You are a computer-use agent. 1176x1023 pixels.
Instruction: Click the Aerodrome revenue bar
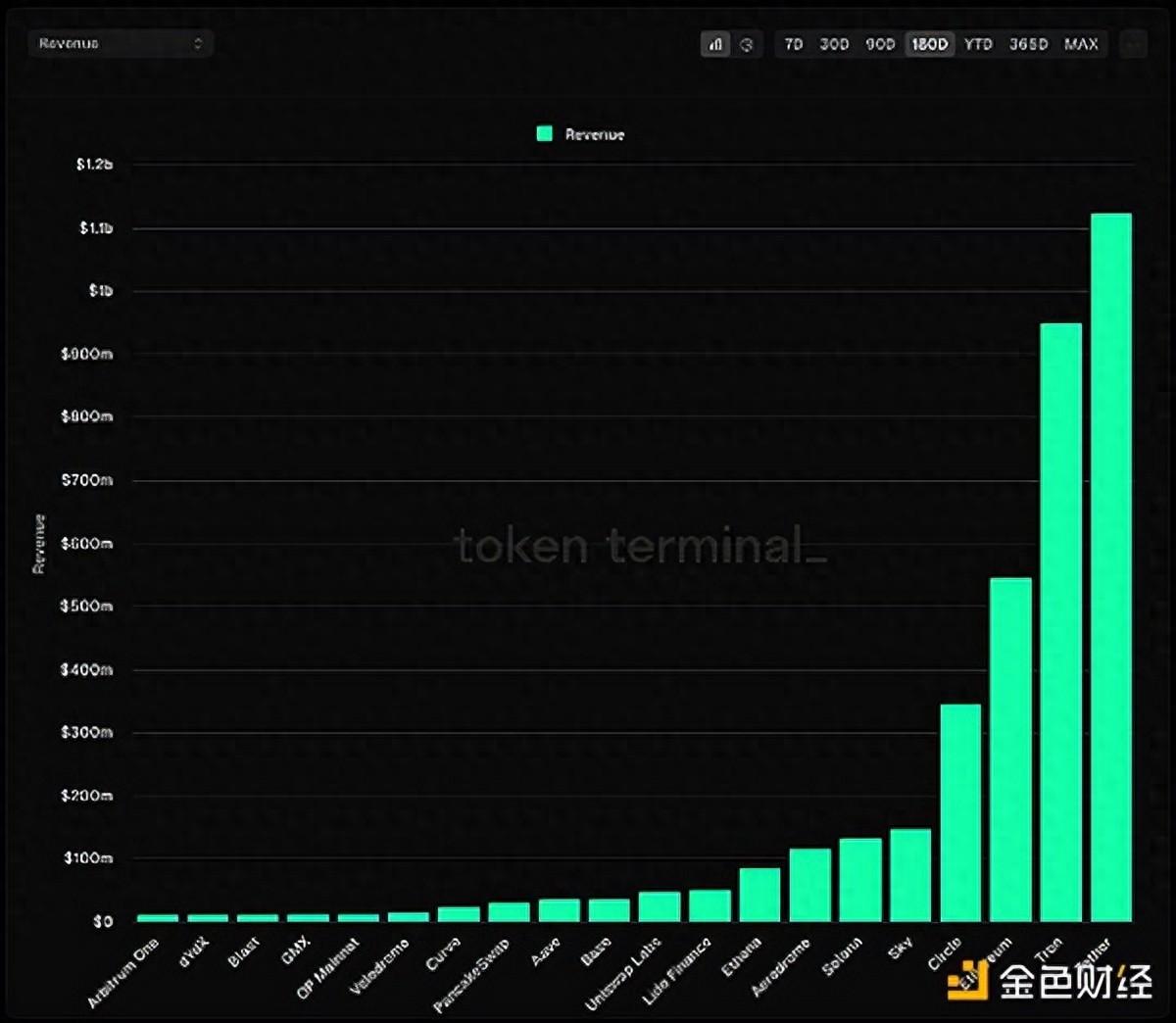tap(810, 885)
